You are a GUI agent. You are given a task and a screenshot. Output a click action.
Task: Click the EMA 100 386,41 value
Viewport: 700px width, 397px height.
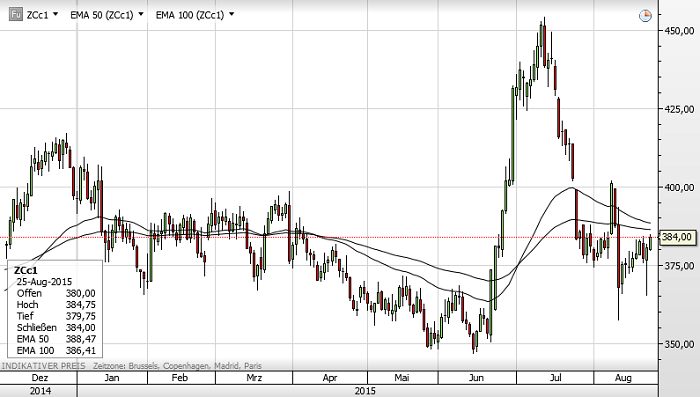(81, 351)
